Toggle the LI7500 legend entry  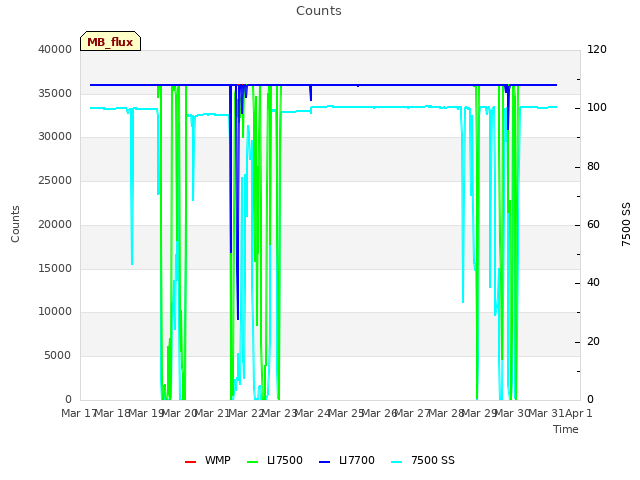[275, 460]
